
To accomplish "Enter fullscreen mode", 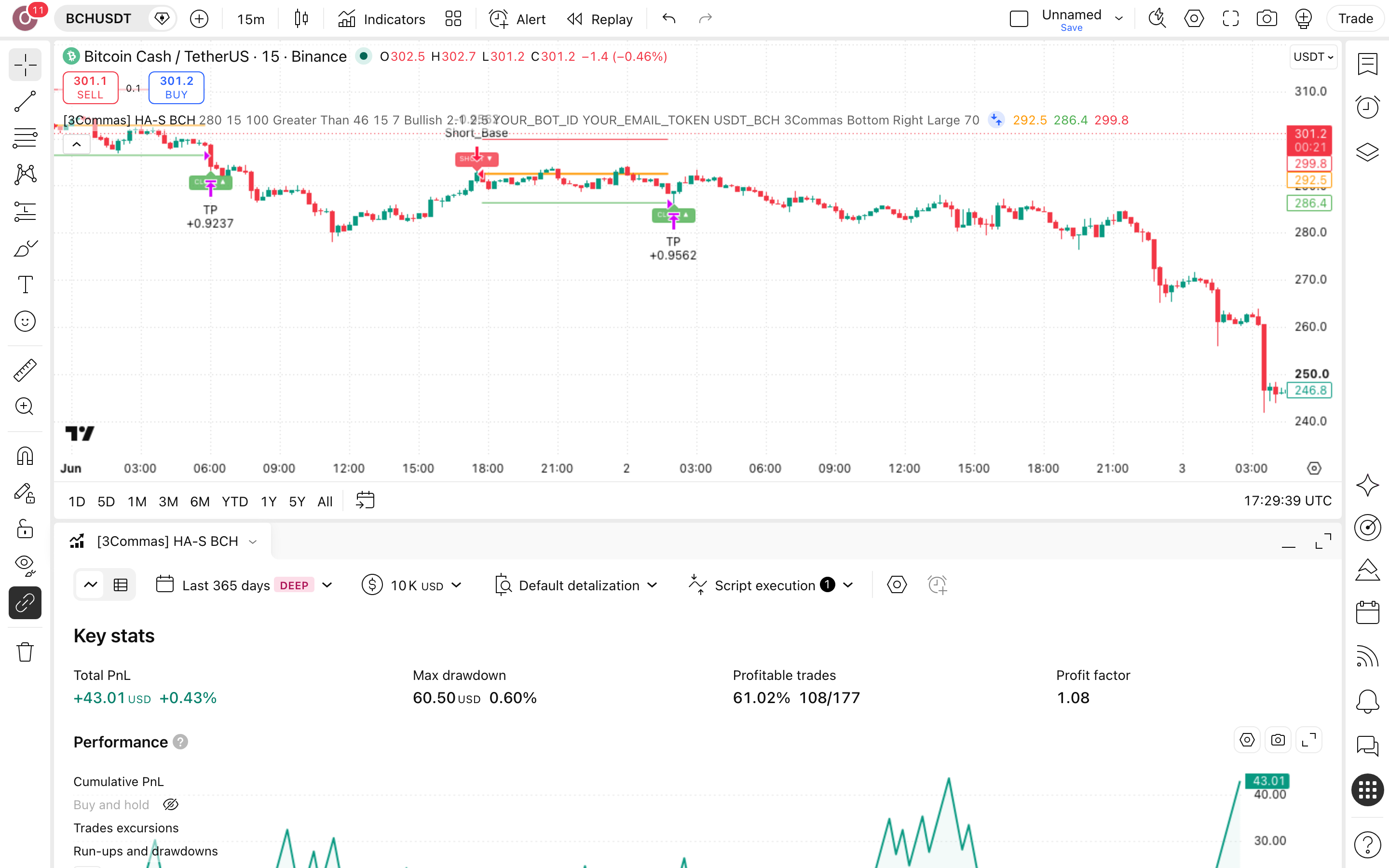I will (x=1231, y=19).
